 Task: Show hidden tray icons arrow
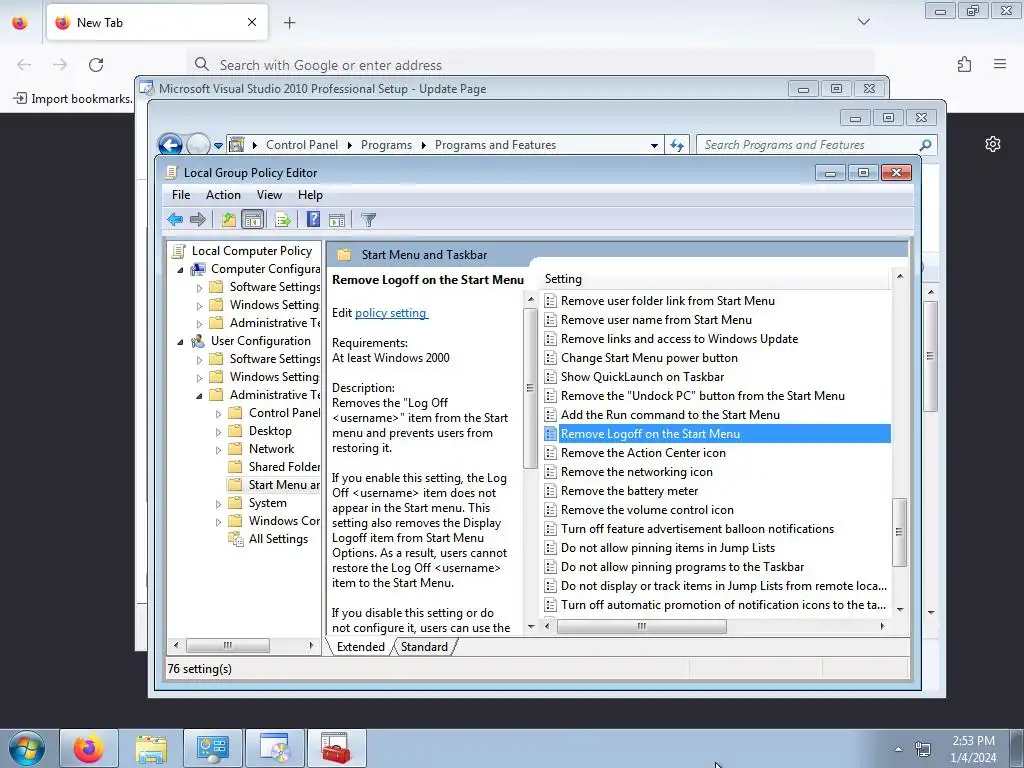pos(898,749)
